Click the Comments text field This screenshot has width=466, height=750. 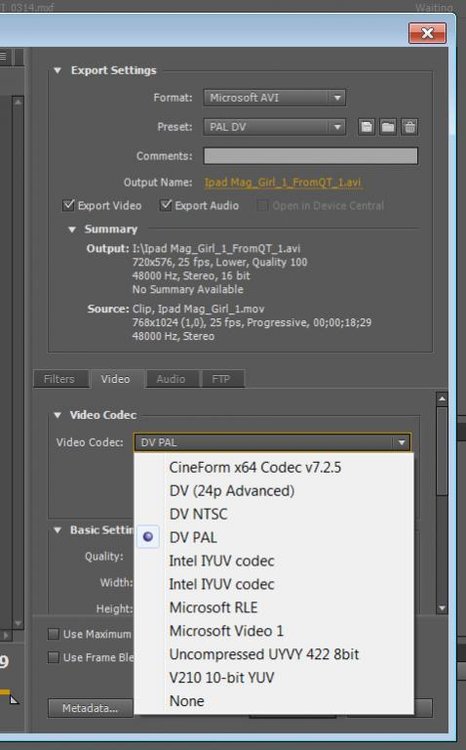pyautogui.click(x=311, y=156)
